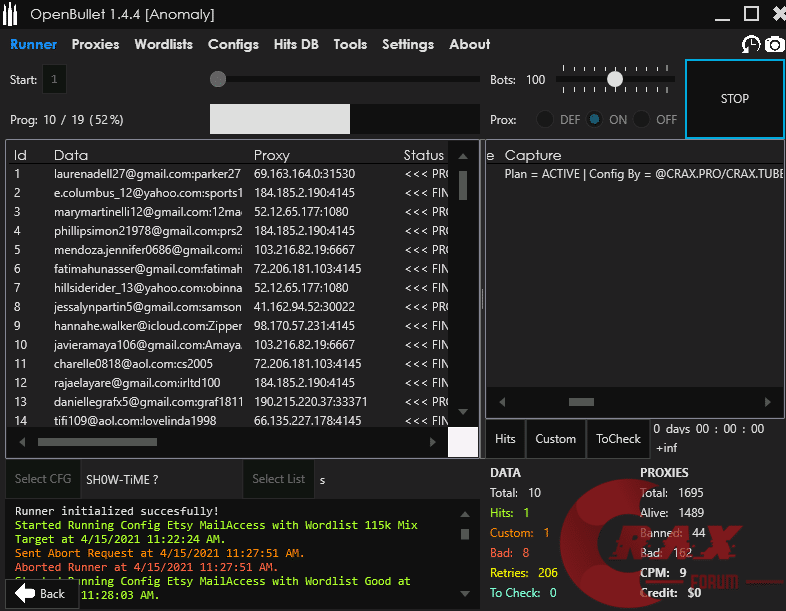Select the OFF proxy mode option
This screenshot has width=786, height=611.
[x=642, y=119]
